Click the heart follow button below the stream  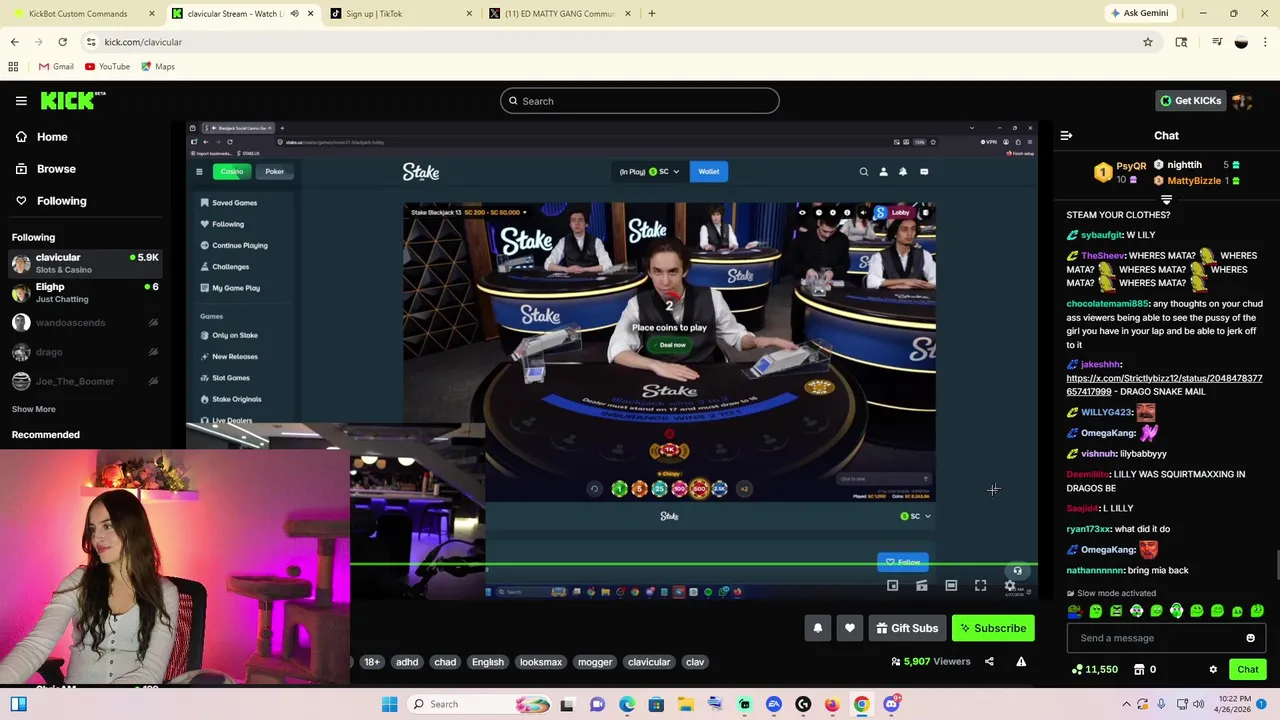849,628
